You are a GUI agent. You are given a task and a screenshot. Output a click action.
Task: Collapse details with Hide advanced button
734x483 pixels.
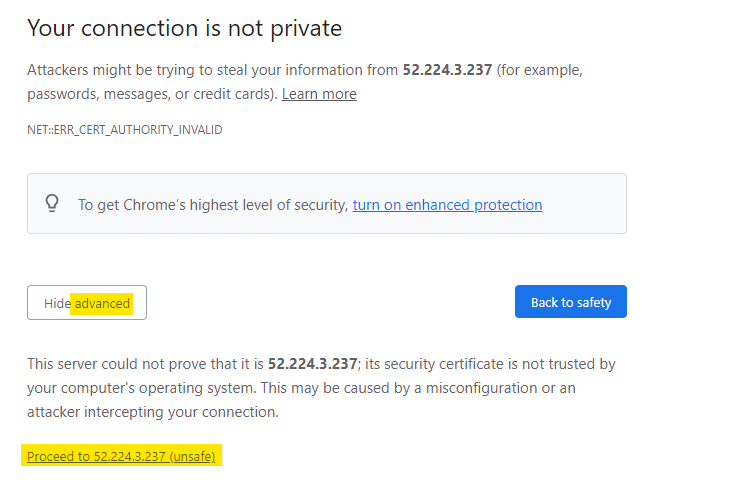(87, 303)
